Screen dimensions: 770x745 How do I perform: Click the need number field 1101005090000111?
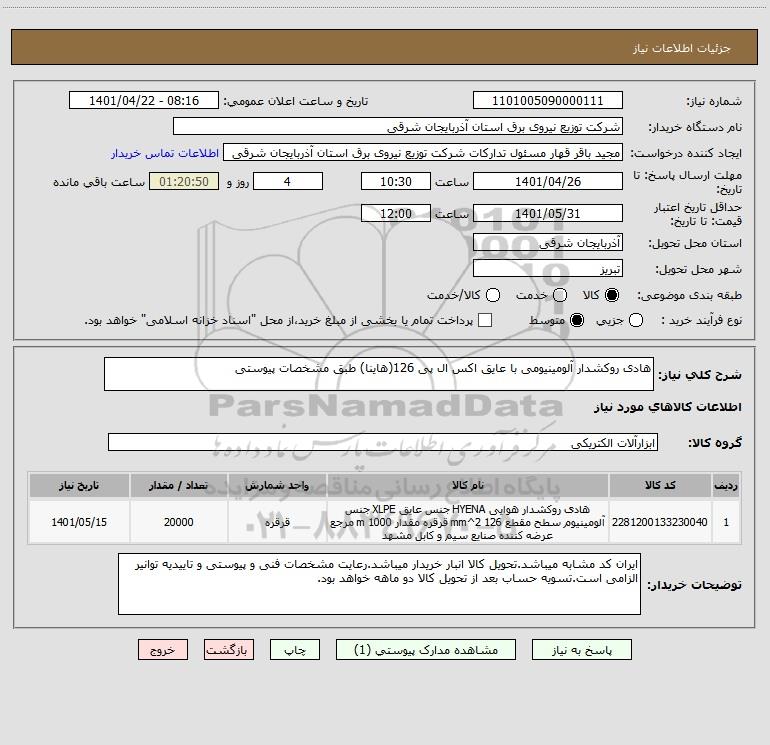[x=548, y=101]
